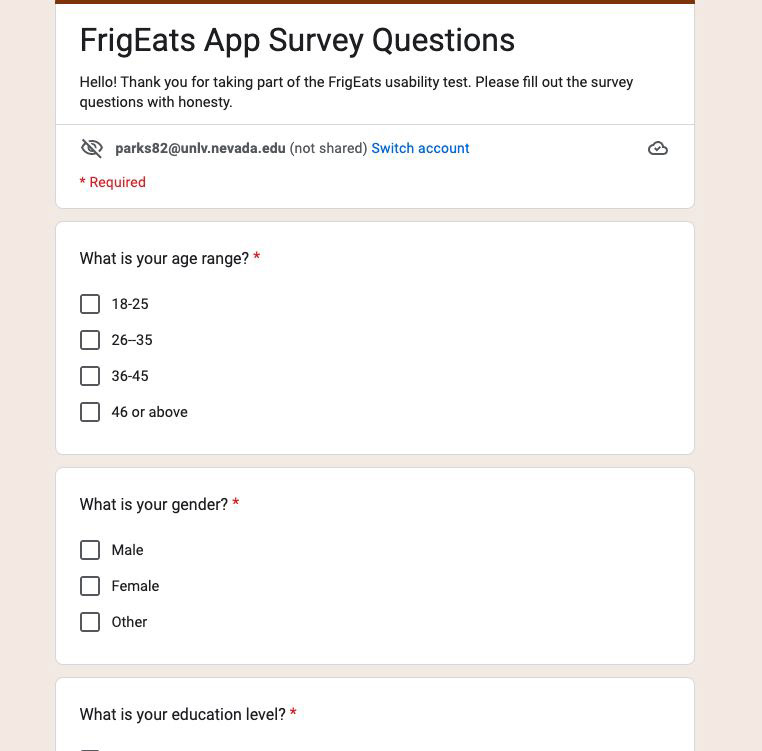Tick the 36-45 age option
This screenshot has height=751, width=762.
[90, 376]
